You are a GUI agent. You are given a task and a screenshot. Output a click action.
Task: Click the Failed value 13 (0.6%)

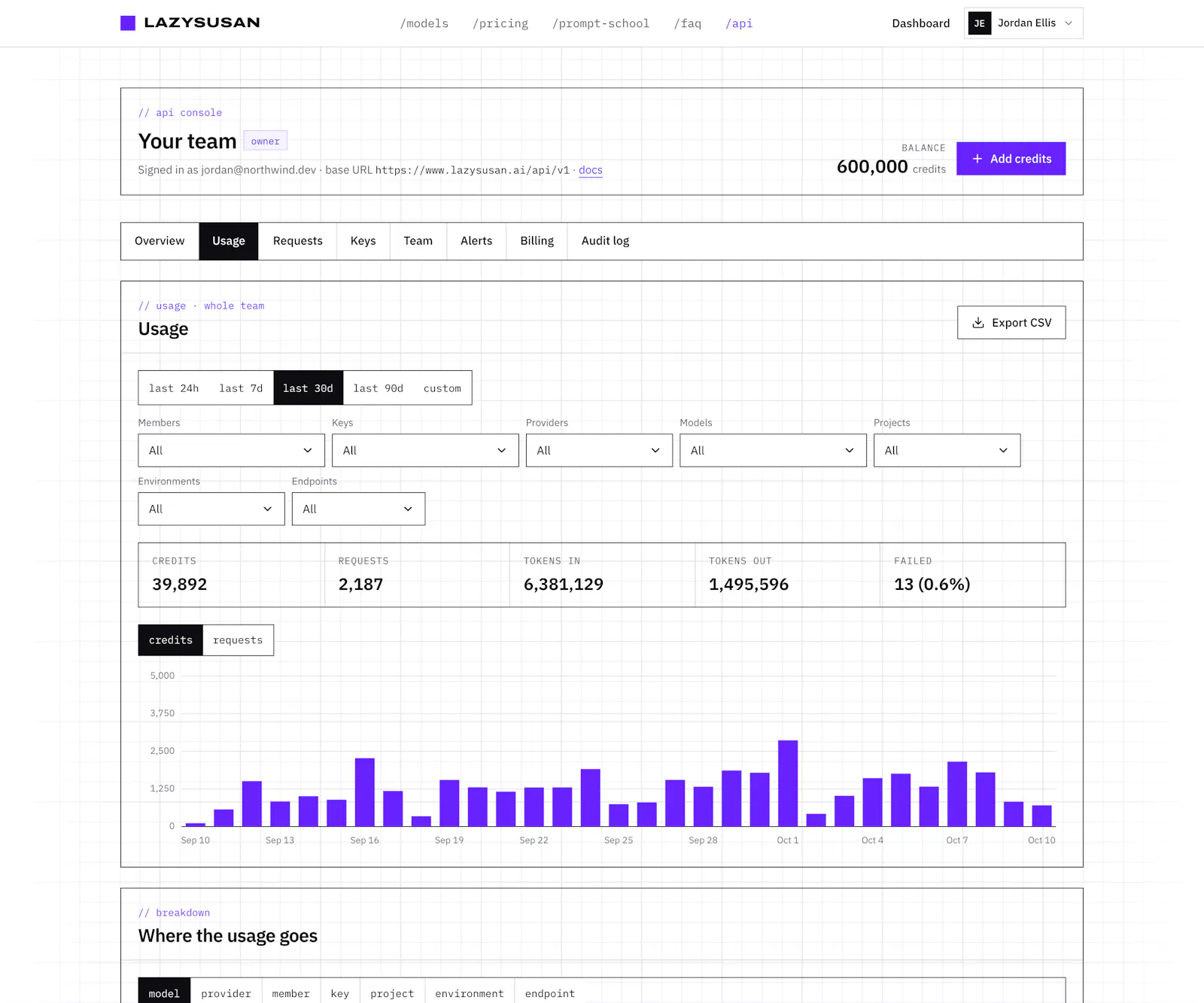pos(932,585)
